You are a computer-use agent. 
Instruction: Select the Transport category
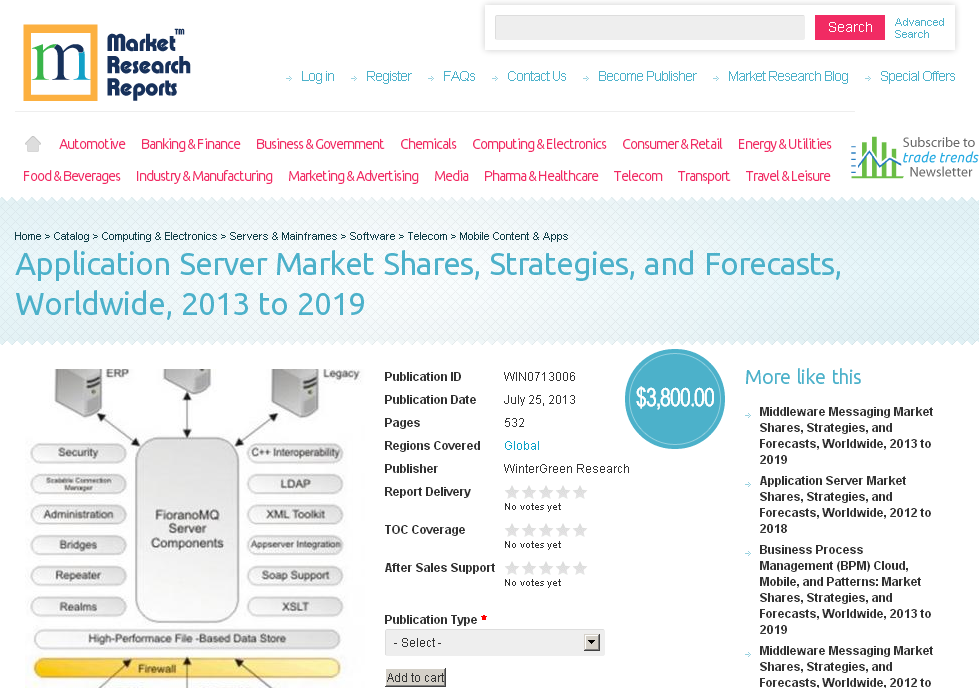704,176
